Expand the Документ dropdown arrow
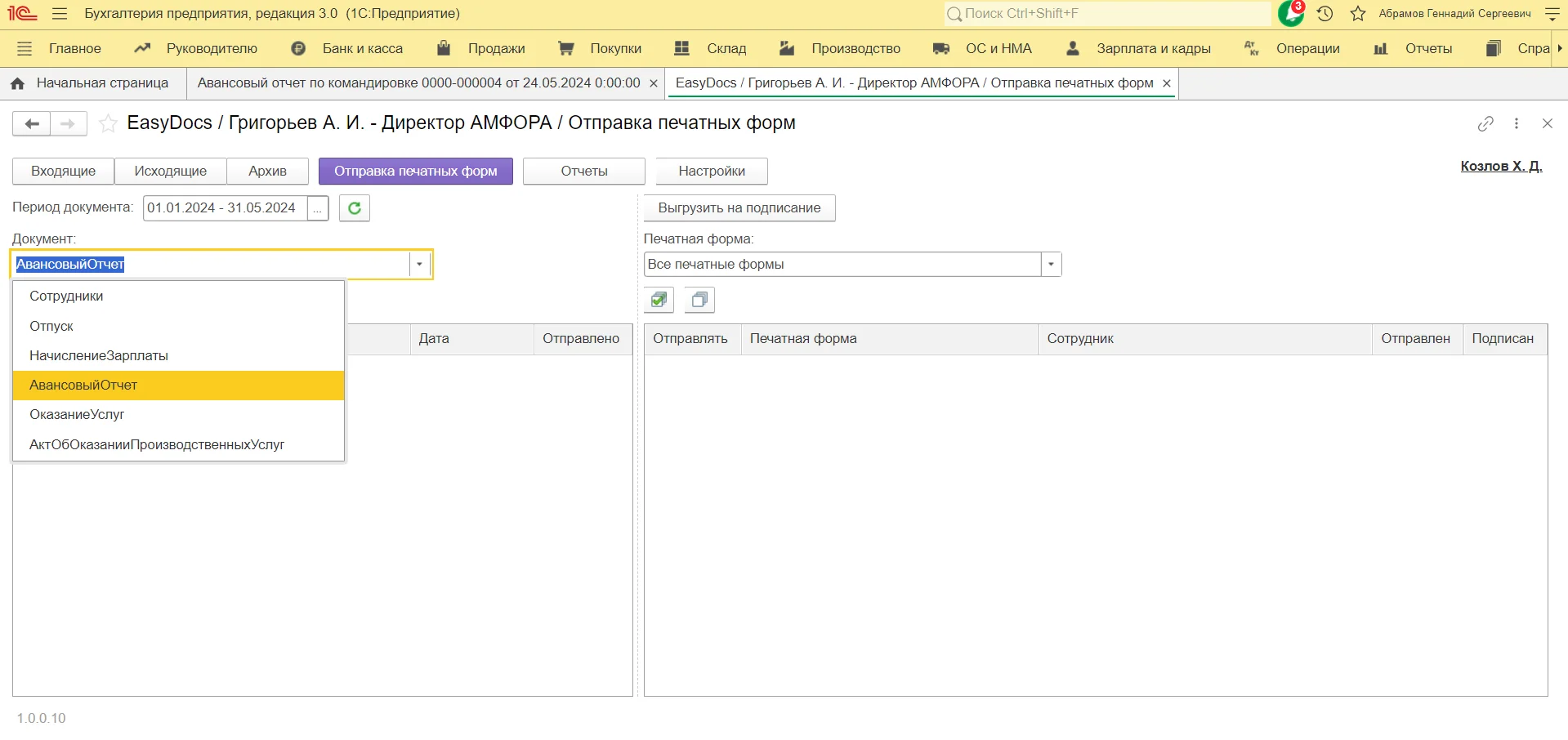Screen dimensions: 1568x740 (x=419, y=265)
